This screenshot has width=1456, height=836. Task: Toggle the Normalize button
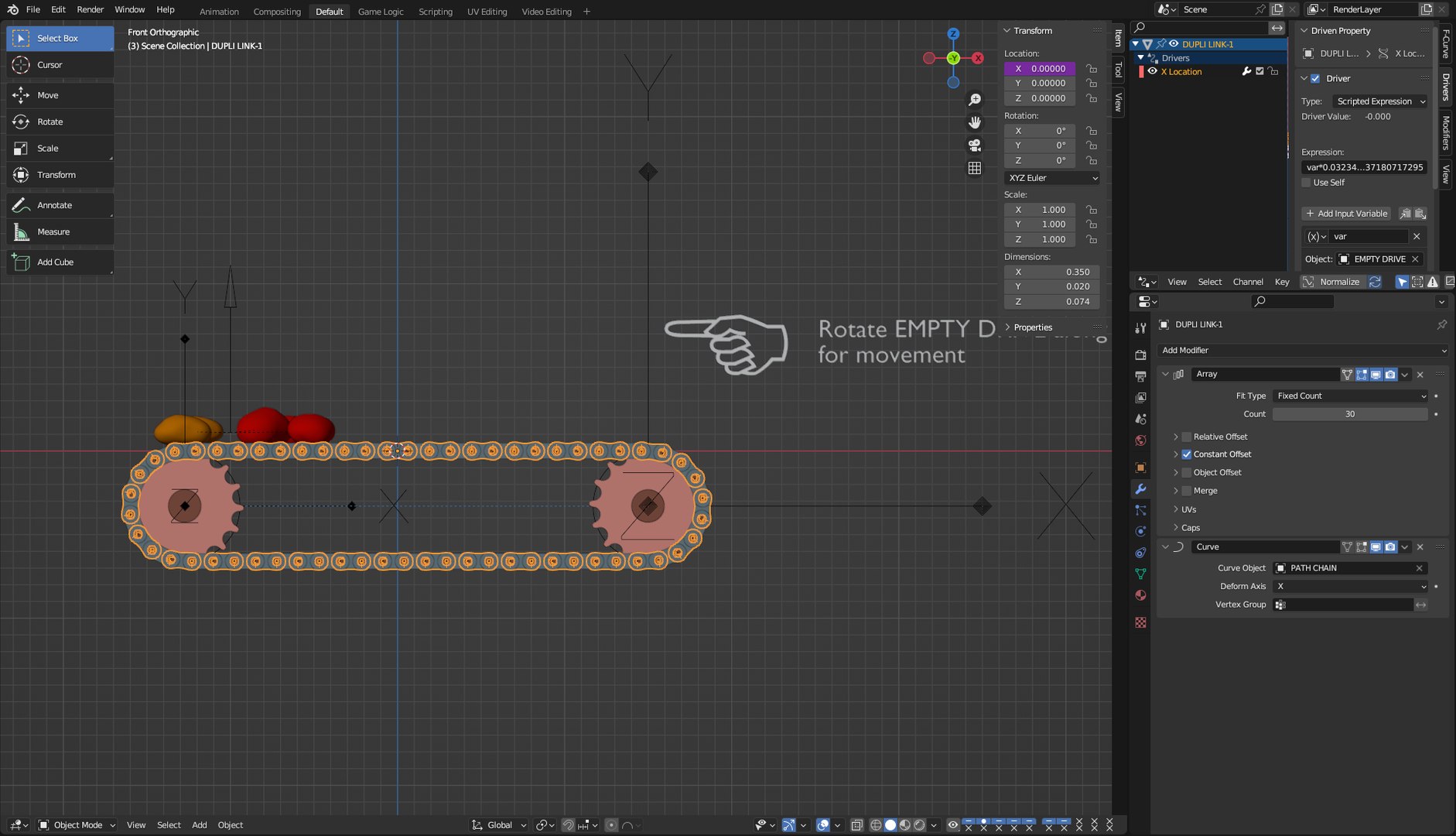1332,282
